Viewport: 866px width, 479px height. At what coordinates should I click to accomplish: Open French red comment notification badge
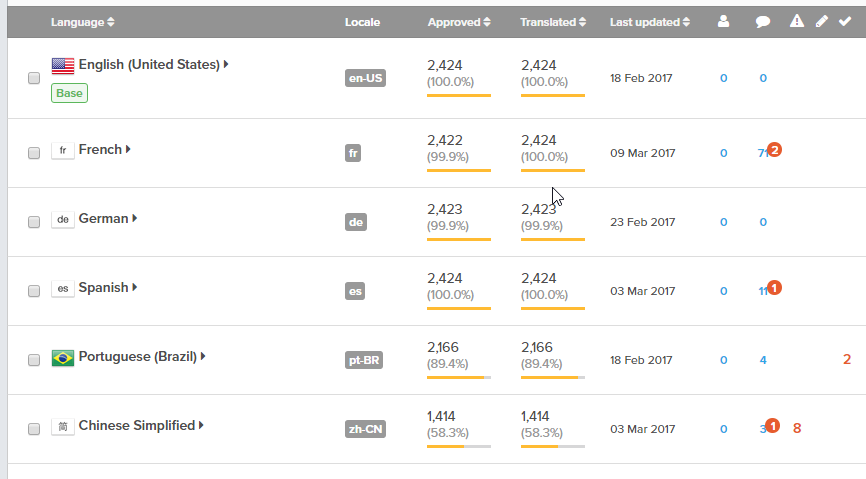click(x=774, y=150)
